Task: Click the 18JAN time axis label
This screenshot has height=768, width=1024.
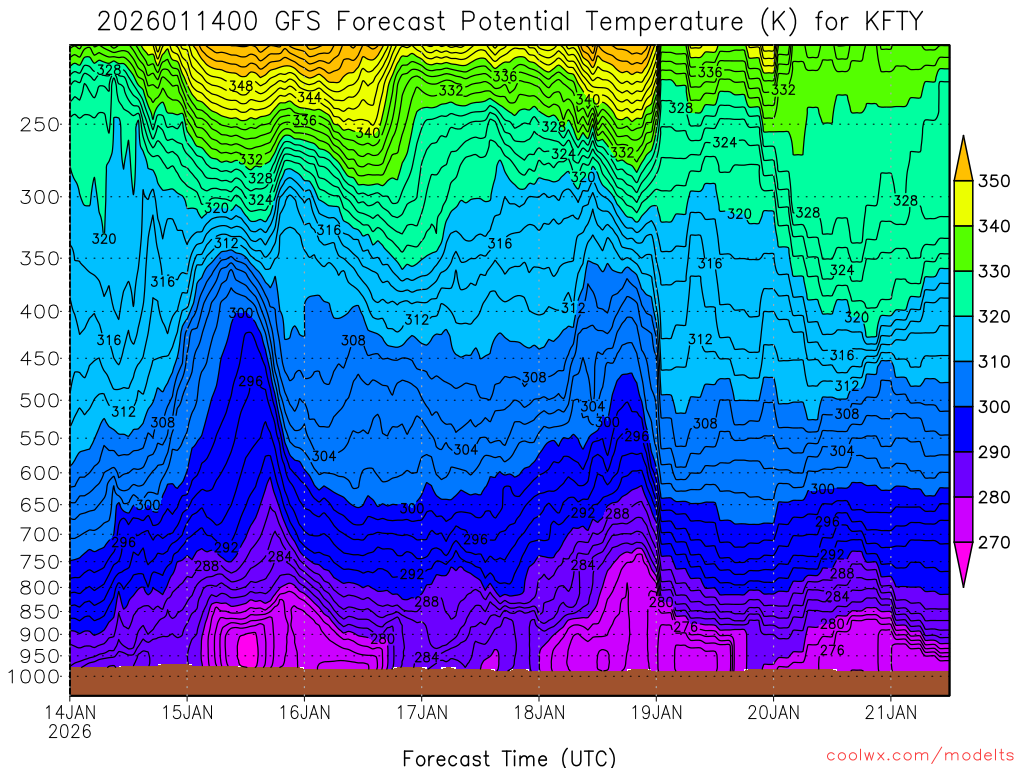Action: tap(539, 712)
